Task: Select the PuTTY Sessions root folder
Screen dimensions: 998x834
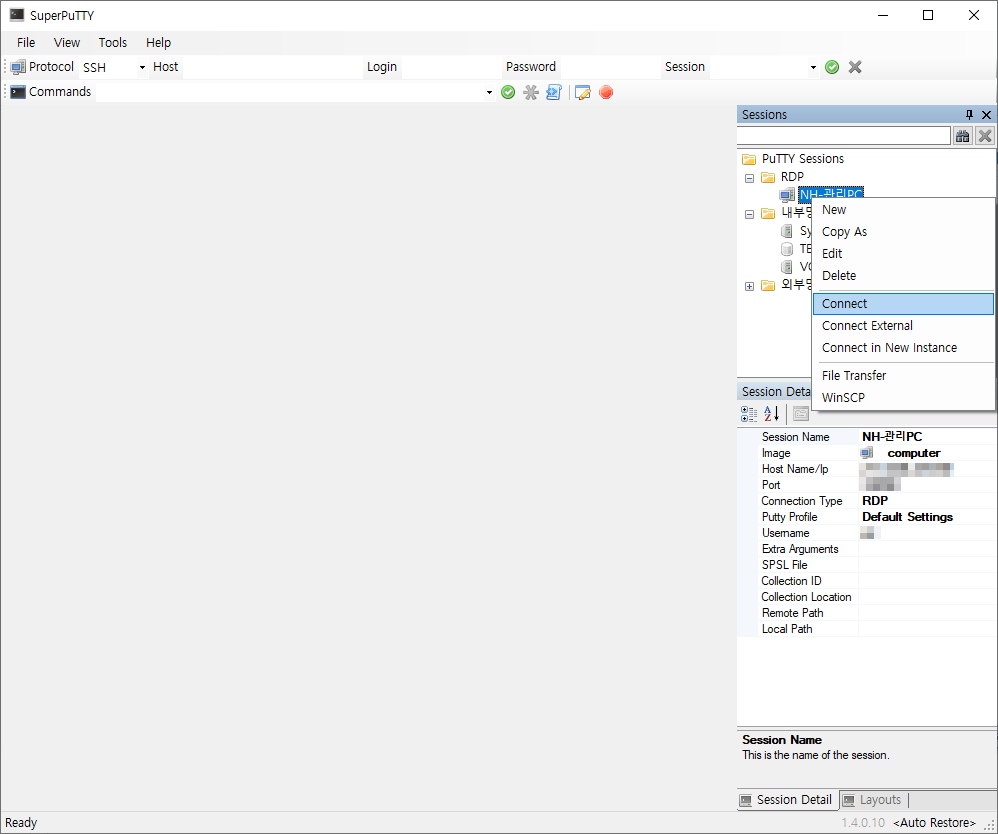Action: tap(793, 159)
